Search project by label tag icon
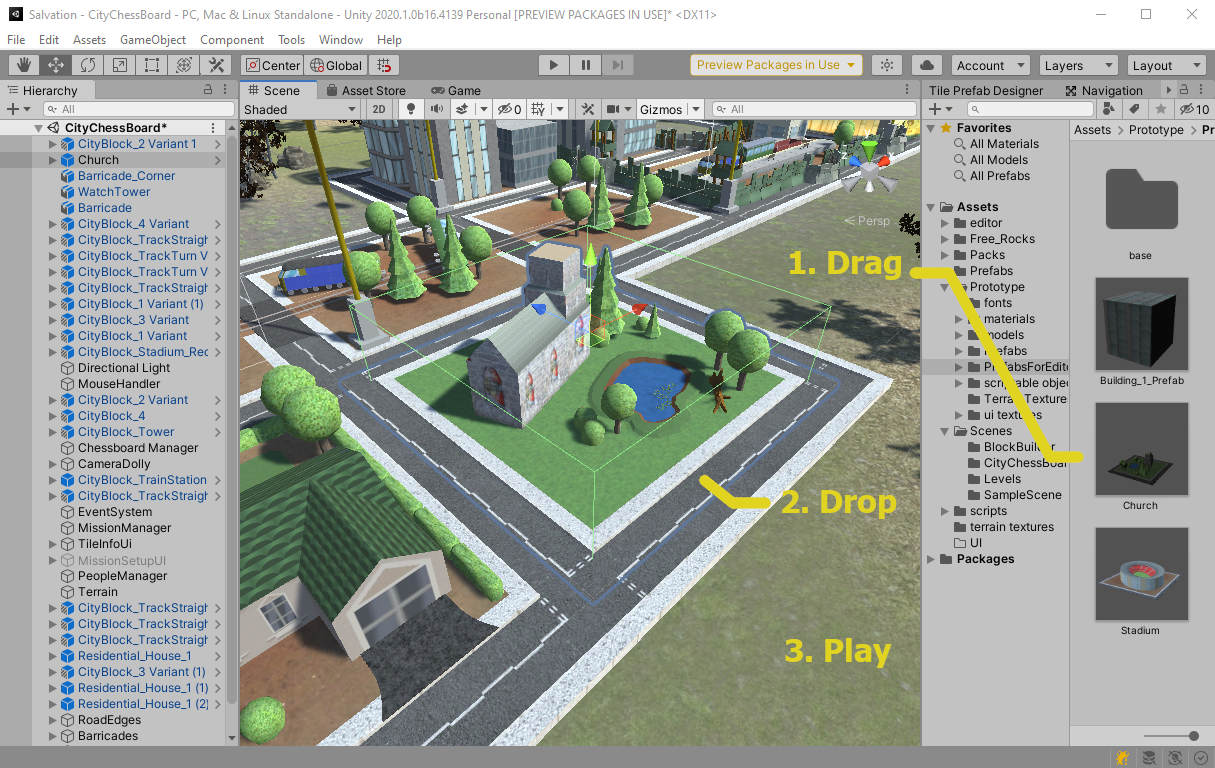 (1134, 109)
